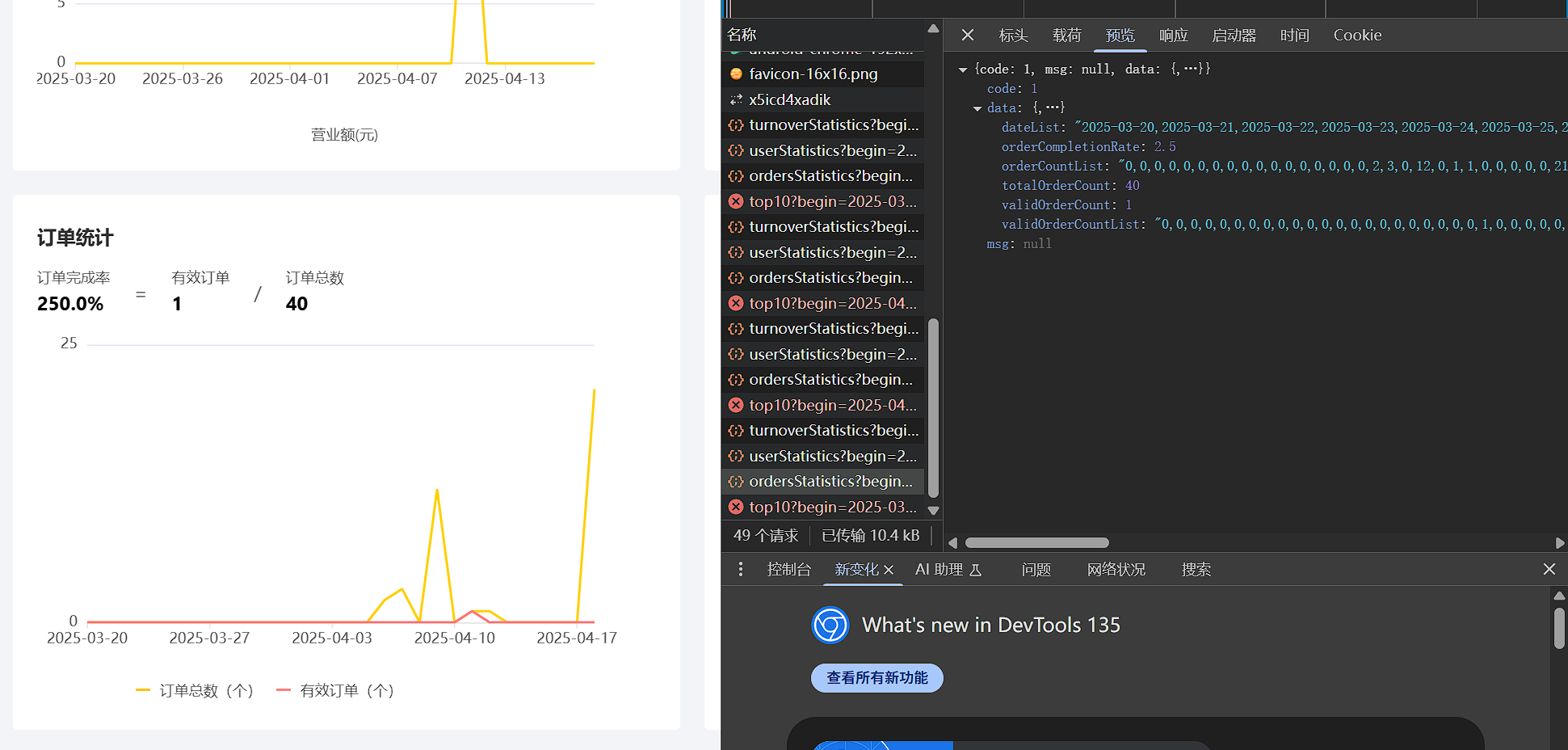Select the 预览 tab
Image resolution: width=1568 pixels, height=750 pixels.
pyautogui.click(x=1120, y=35)
